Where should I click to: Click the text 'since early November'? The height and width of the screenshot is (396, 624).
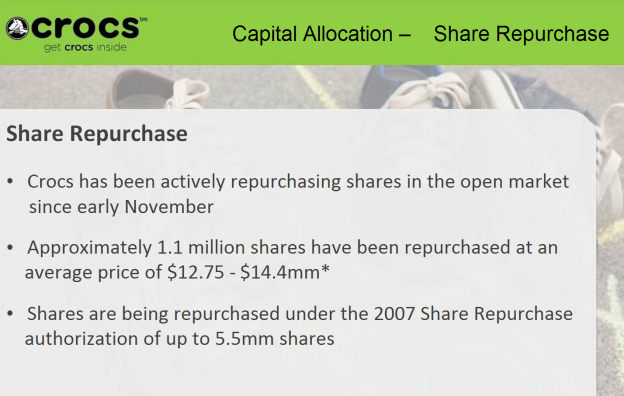point(121,207)
